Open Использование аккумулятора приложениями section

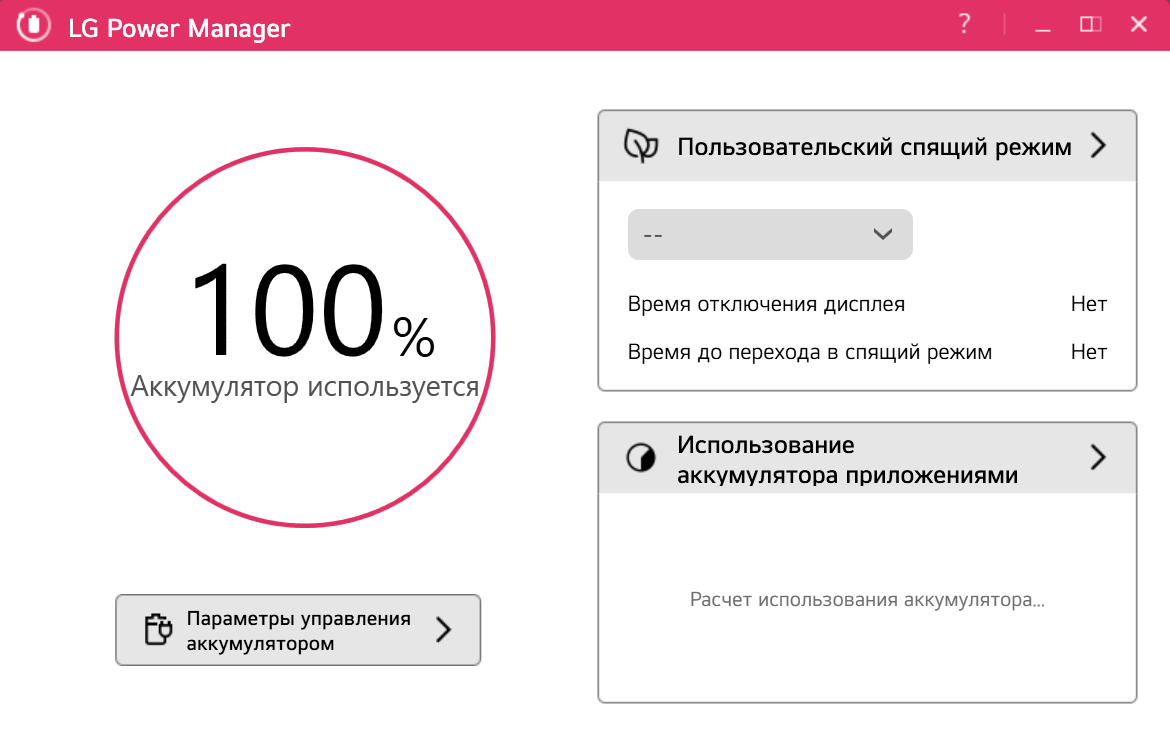846,459
